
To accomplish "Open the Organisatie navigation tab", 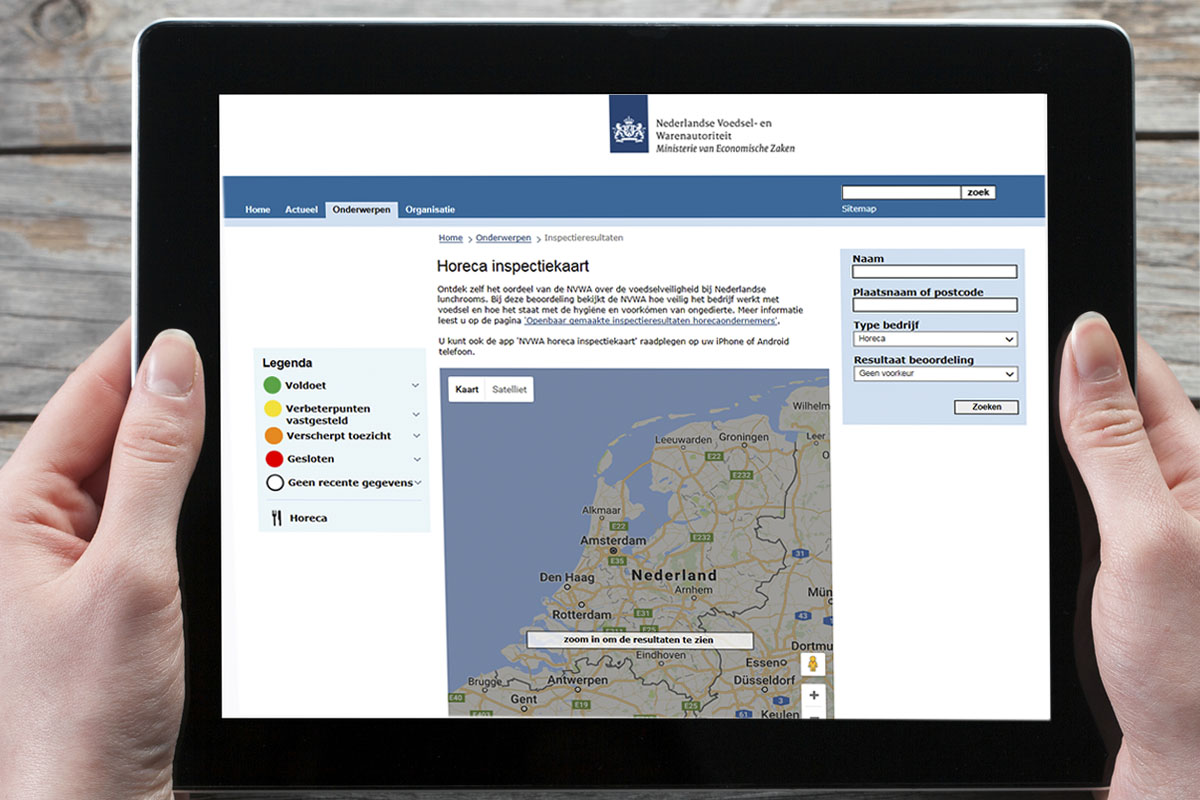I will pyautogui.click(x=430, y=210).
